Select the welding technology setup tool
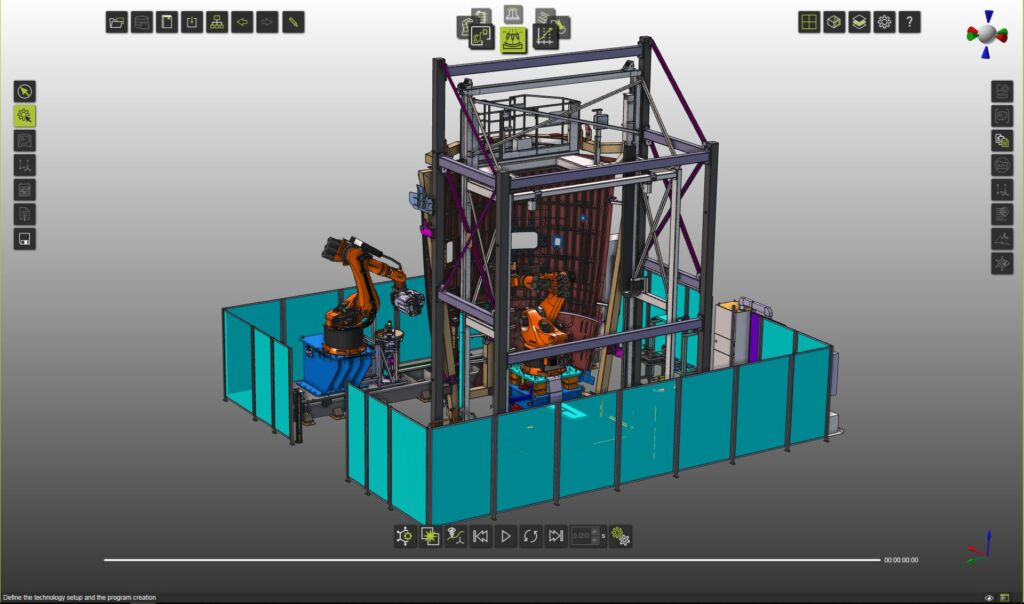 coord(515,38)
